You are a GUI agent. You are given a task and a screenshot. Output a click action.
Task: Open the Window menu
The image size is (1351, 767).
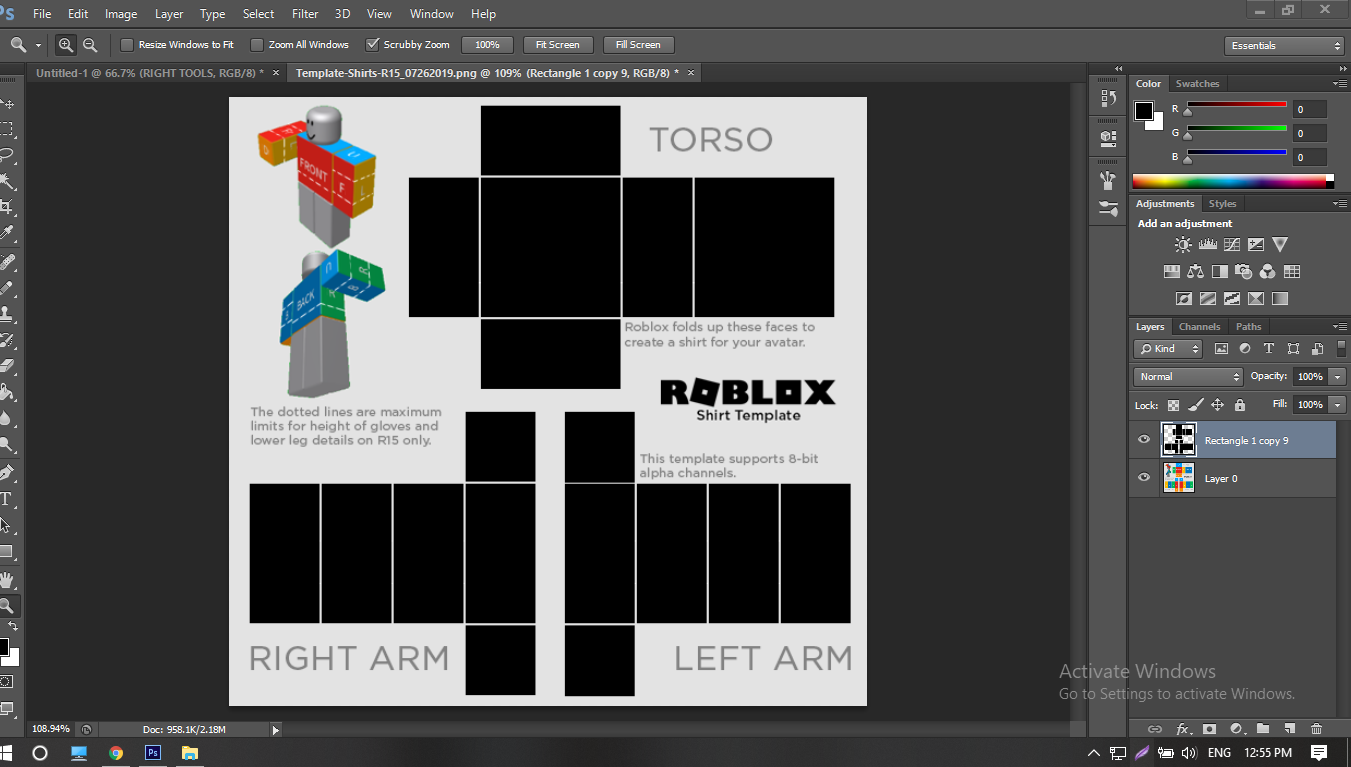[x=432, y=14]
